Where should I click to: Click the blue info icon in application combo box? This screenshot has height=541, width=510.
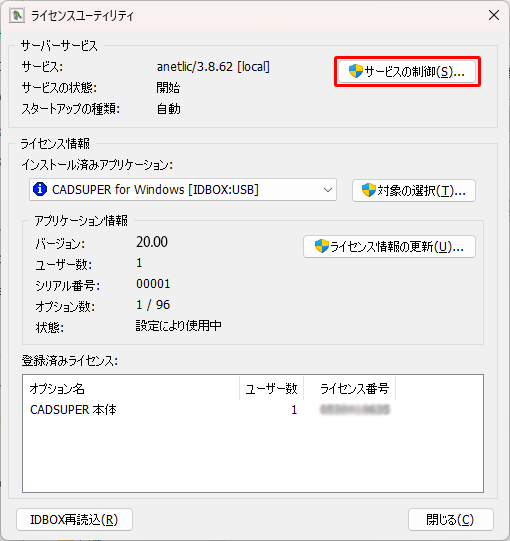click(x=40, y=189)
